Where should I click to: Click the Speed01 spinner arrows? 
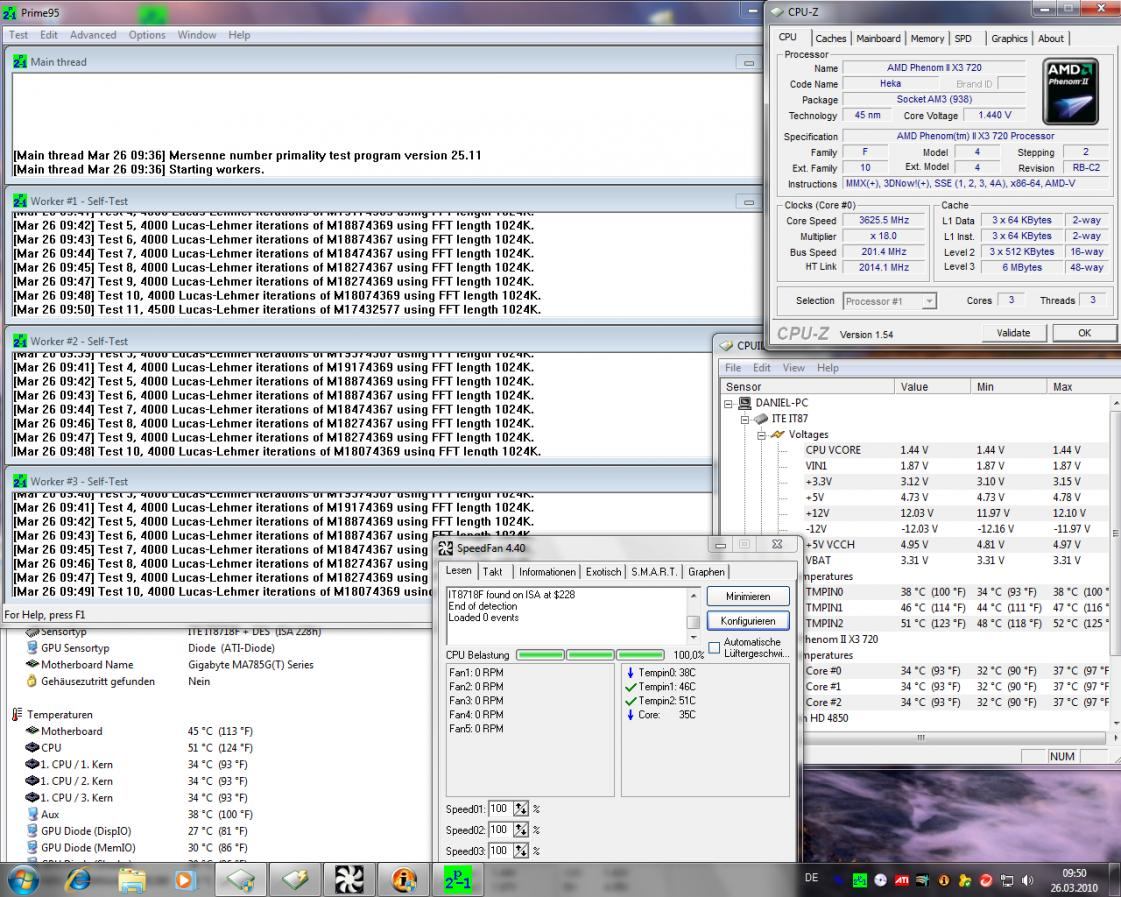(521, 809)
